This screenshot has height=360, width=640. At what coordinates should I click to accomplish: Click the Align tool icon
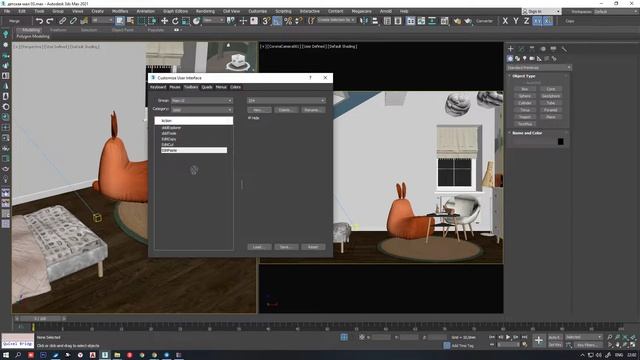pyautogui.click(x=375, y=21)
